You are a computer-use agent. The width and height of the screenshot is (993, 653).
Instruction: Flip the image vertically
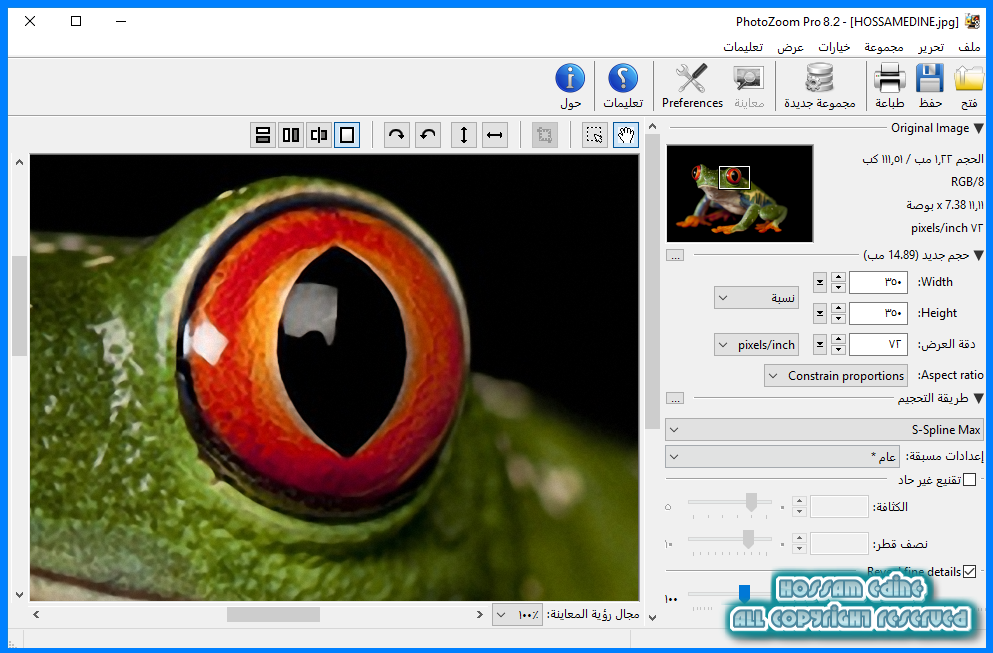click(464, 135)
